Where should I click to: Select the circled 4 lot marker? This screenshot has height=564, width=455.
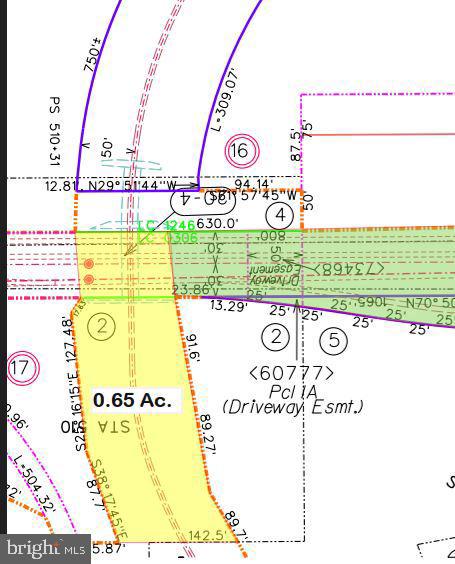tap(279, 215)
